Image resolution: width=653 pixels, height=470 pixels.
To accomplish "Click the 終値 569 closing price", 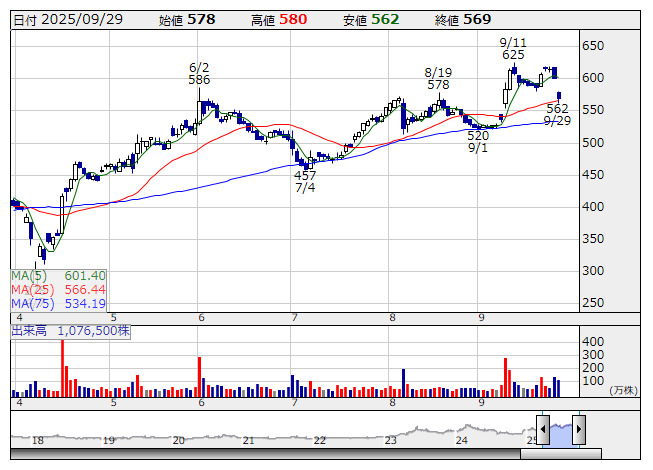I will (463, 20).
